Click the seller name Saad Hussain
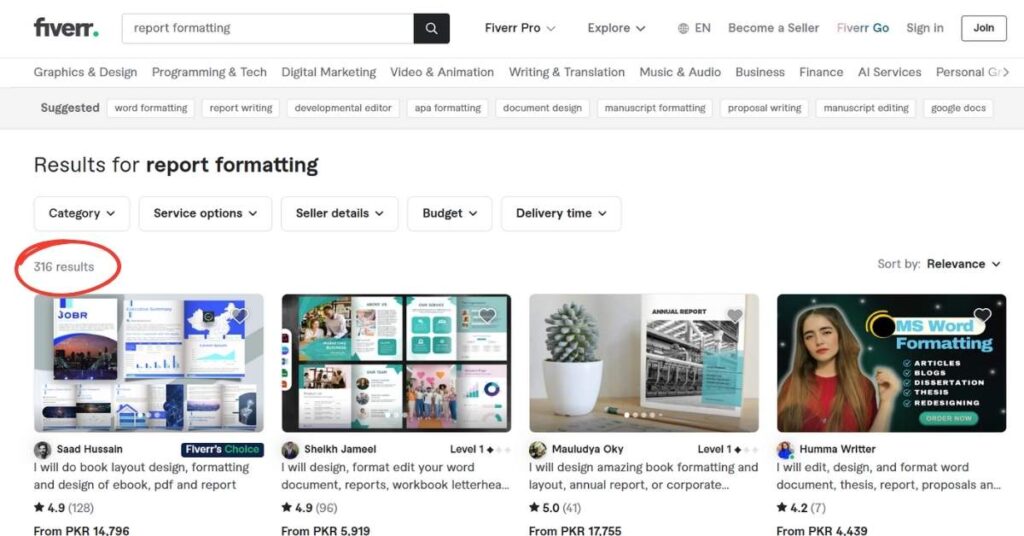1024x536 pixels. tap(89, 449)
